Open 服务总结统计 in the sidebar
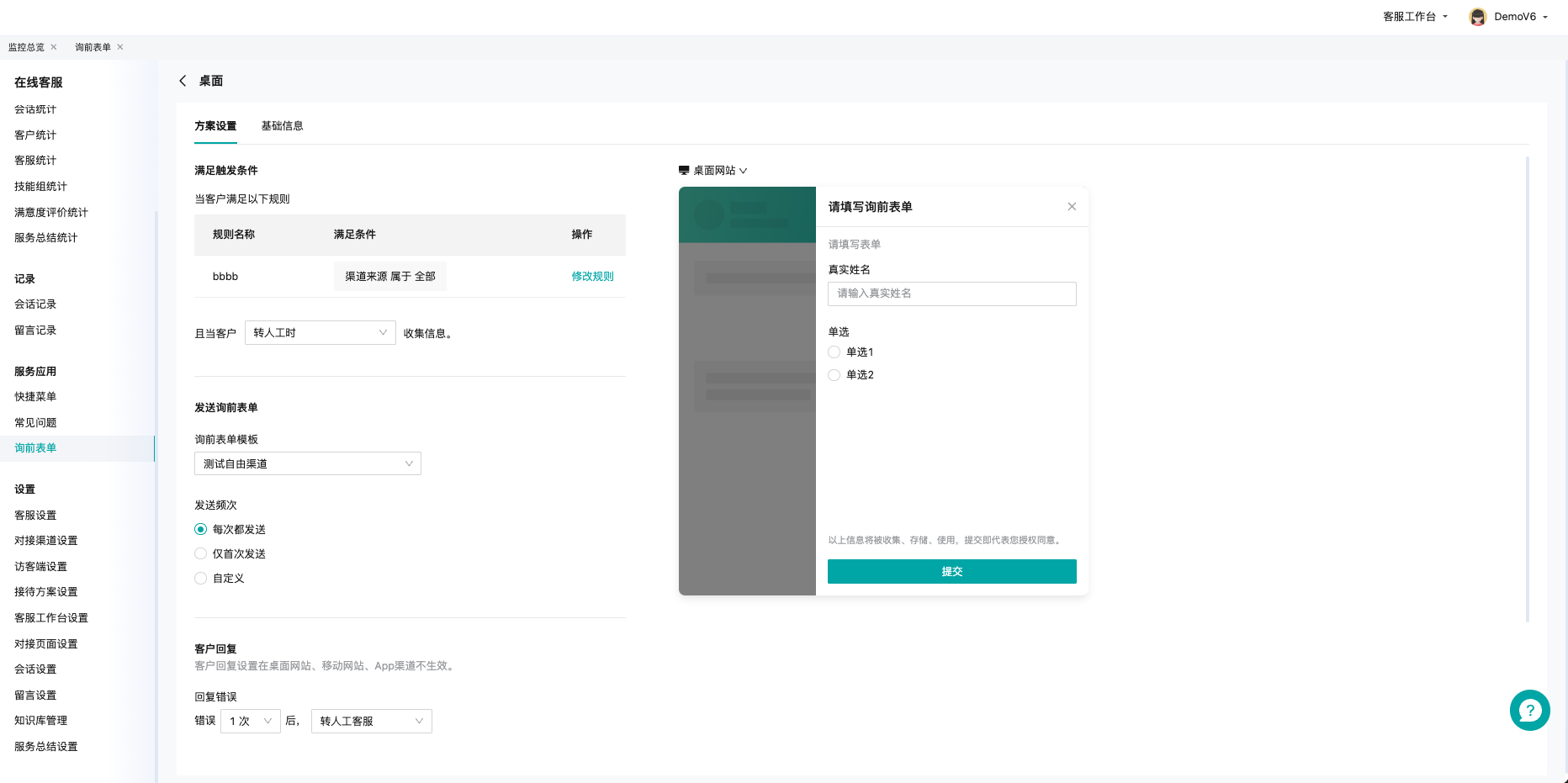Image resolution: width=1568 pixels, height=783 pixels. 46,238
